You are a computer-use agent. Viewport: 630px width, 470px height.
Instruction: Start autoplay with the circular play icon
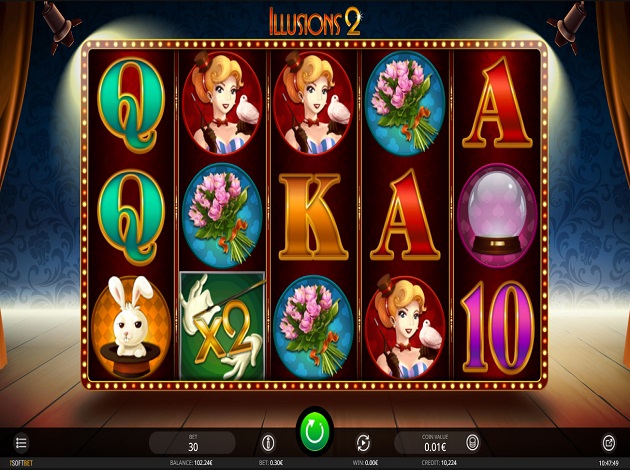tap(363, 443)
